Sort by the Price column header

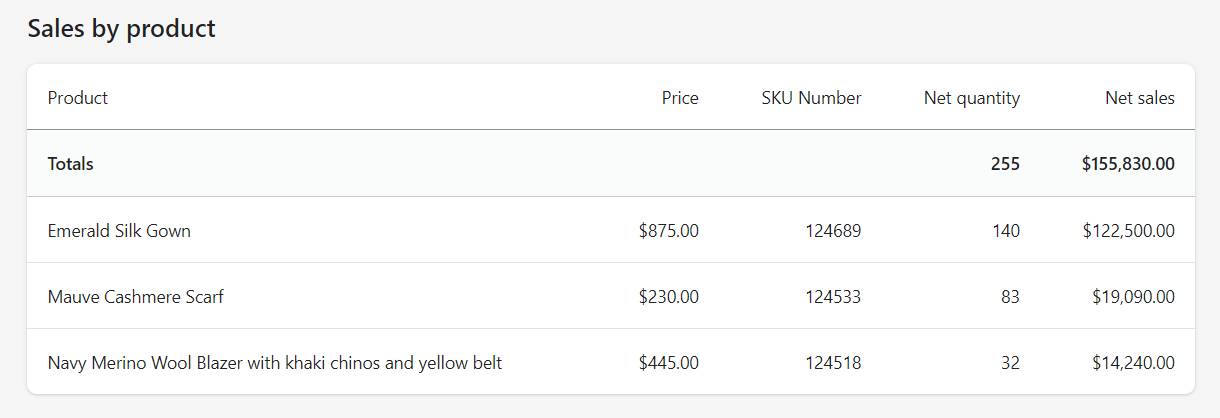point(680,98)
